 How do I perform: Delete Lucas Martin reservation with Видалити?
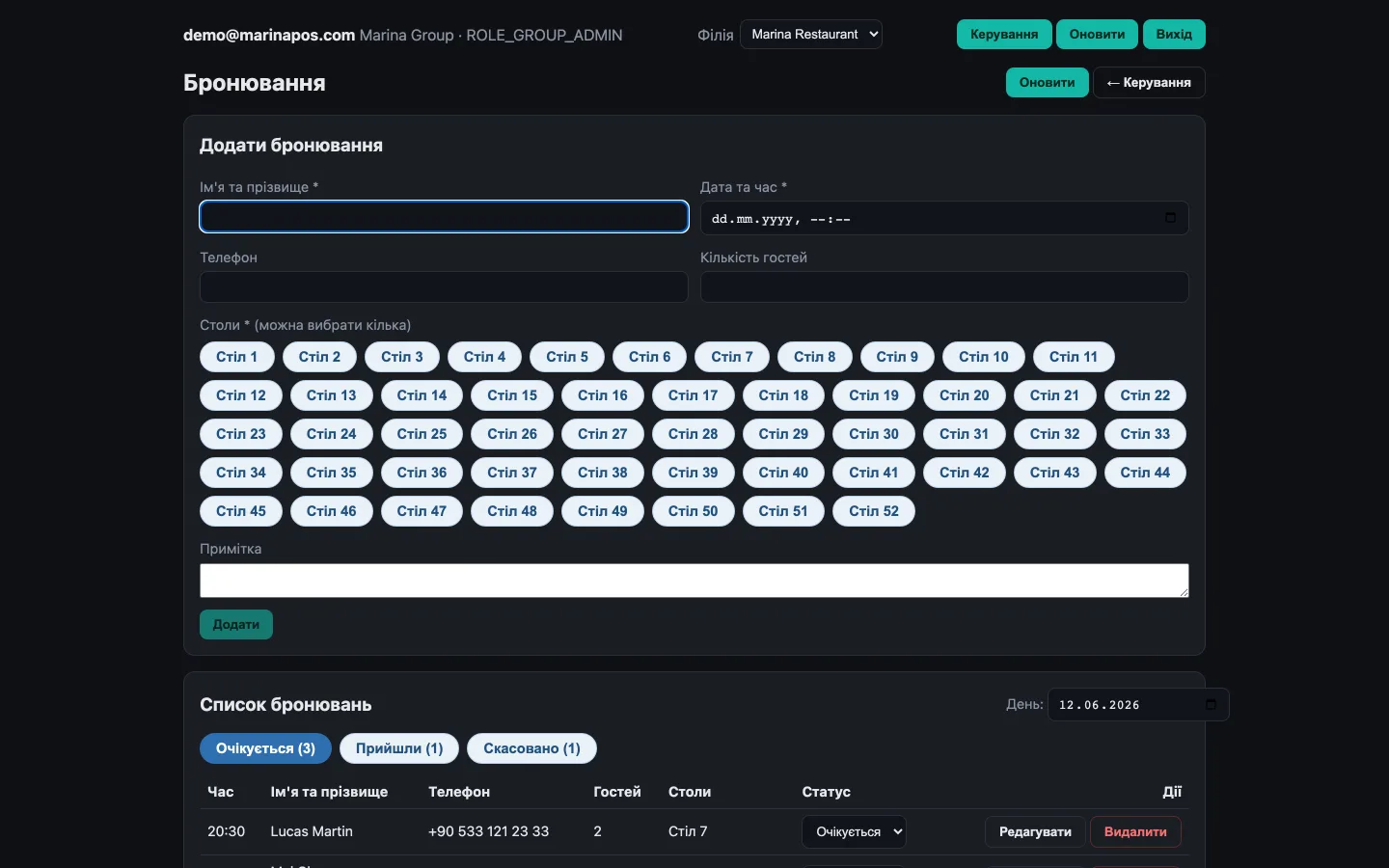[1135, 831]
